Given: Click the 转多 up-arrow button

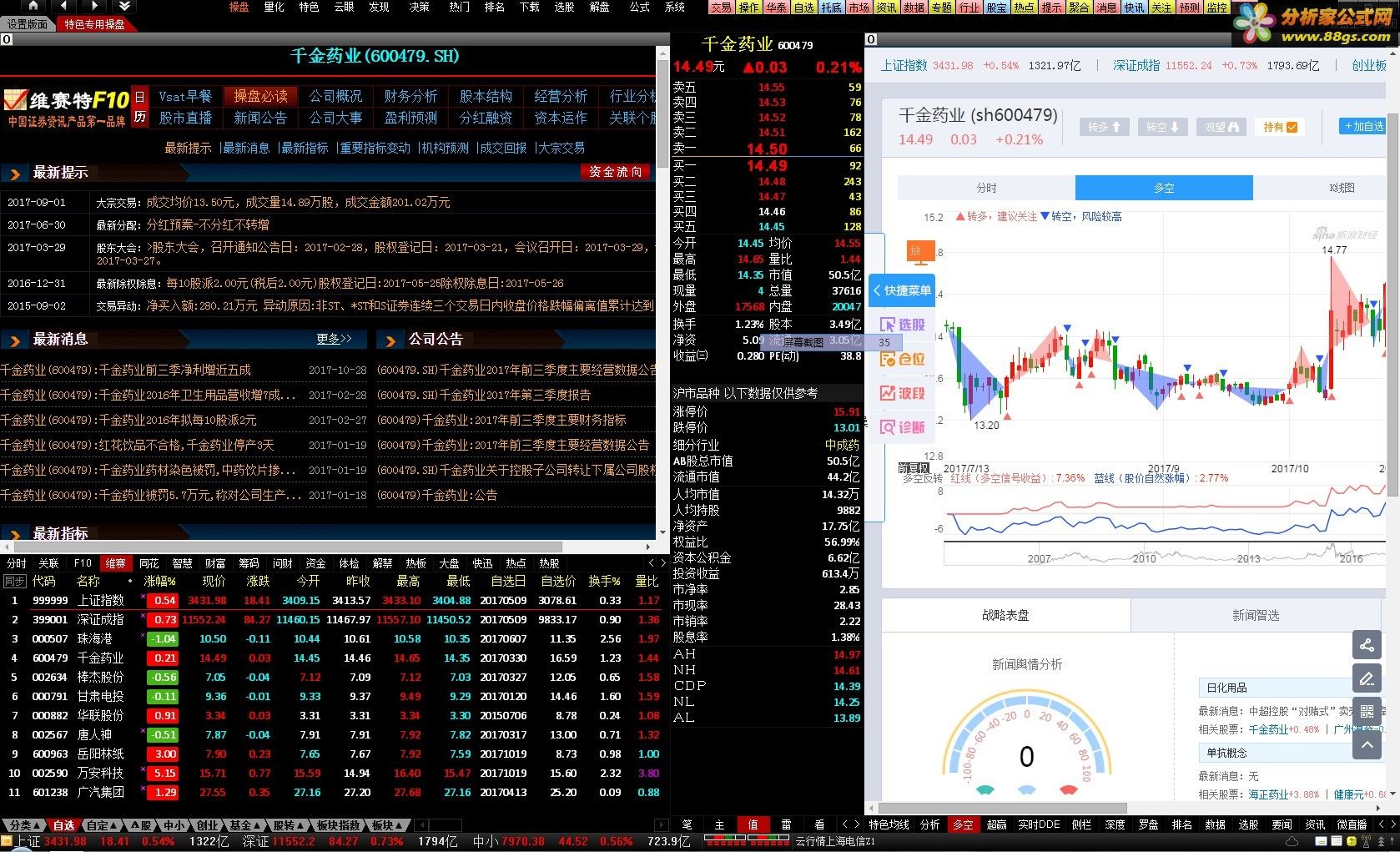Looking at the screenshot, I should point(1105,127).
